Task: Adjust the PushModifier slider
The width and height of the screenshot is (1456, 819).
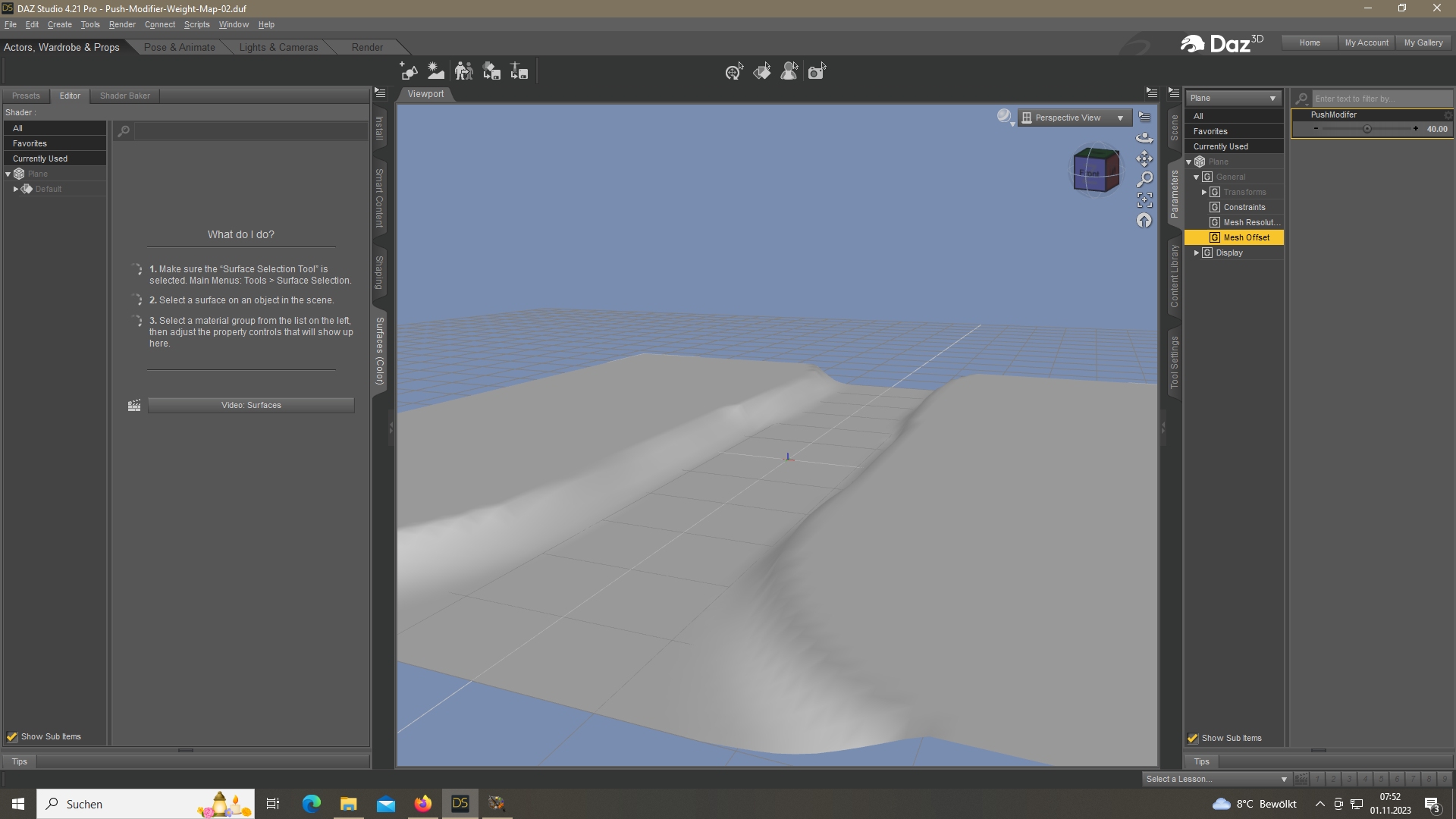Action: (1367, 129)
